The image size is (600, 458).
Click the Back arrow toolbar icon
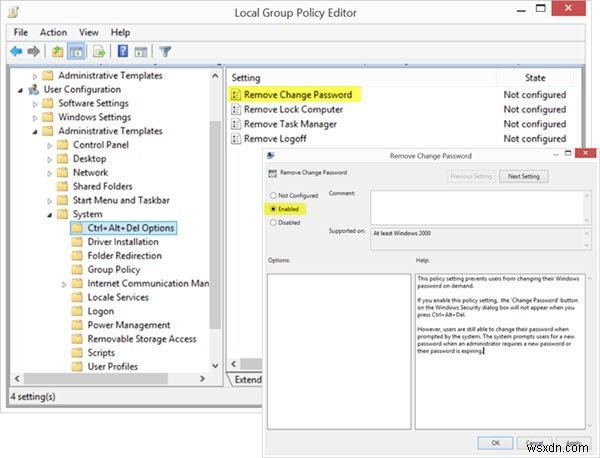pos(16,51)
